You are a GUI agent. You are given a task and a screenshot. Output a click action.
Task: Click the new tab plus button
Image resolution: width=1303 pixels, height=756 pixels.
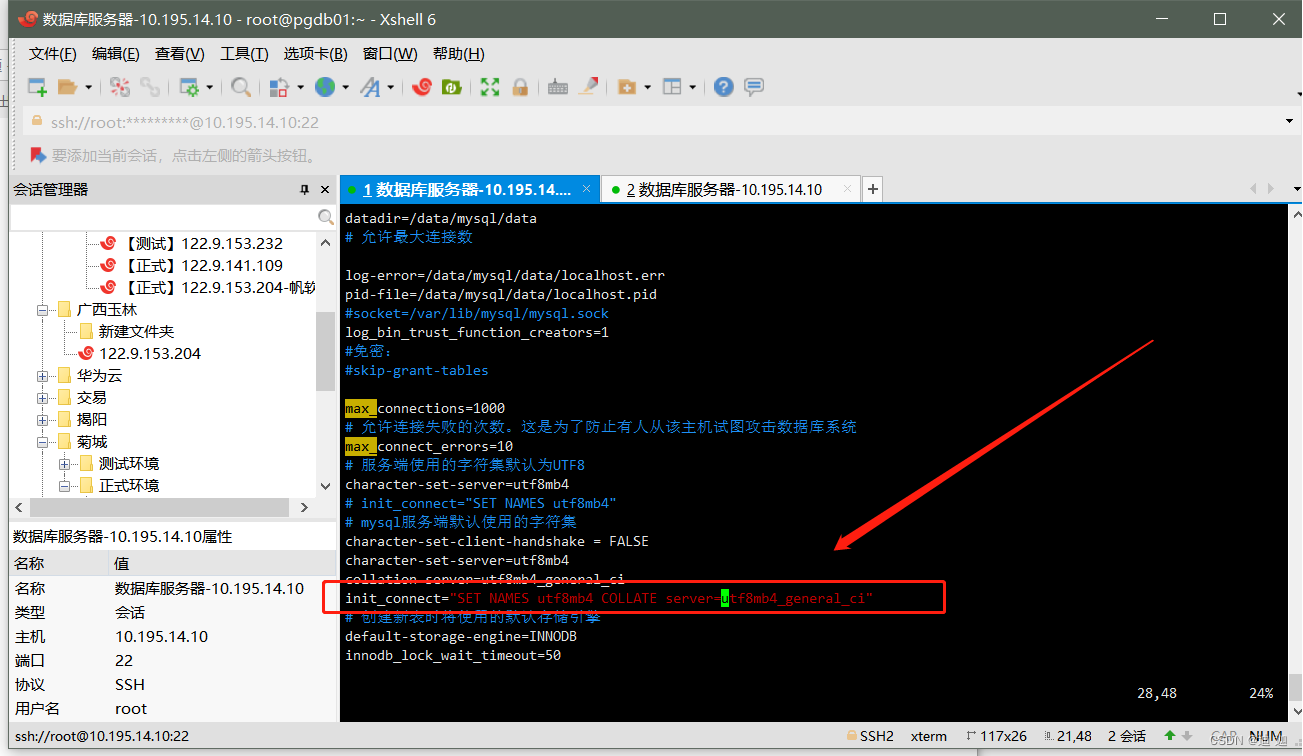(871, 188)
